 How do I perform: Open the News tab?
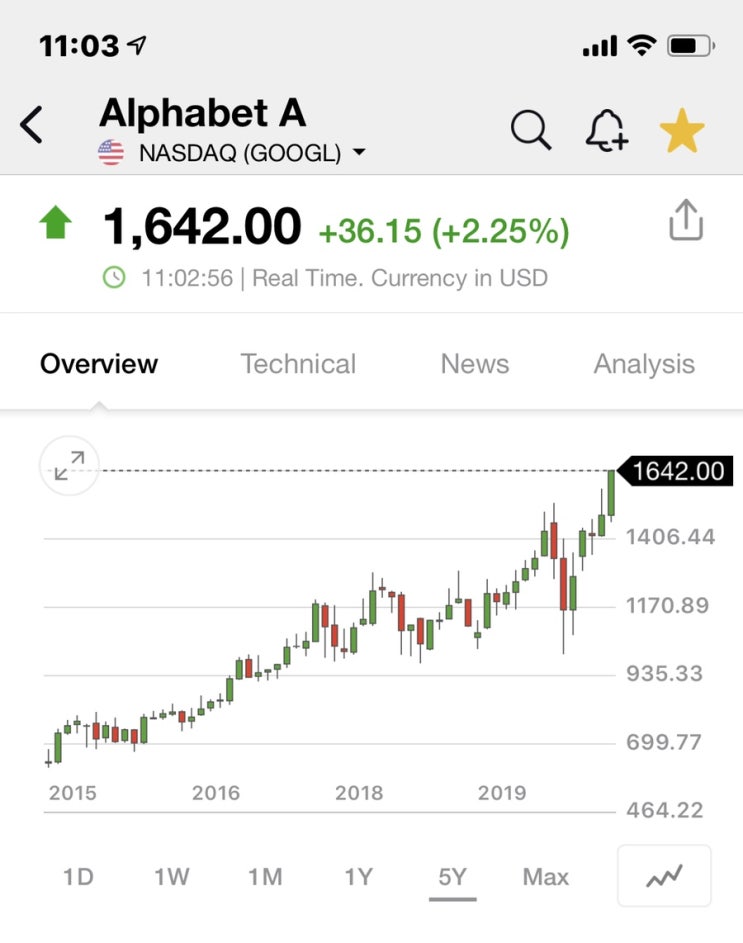[475, 364]
